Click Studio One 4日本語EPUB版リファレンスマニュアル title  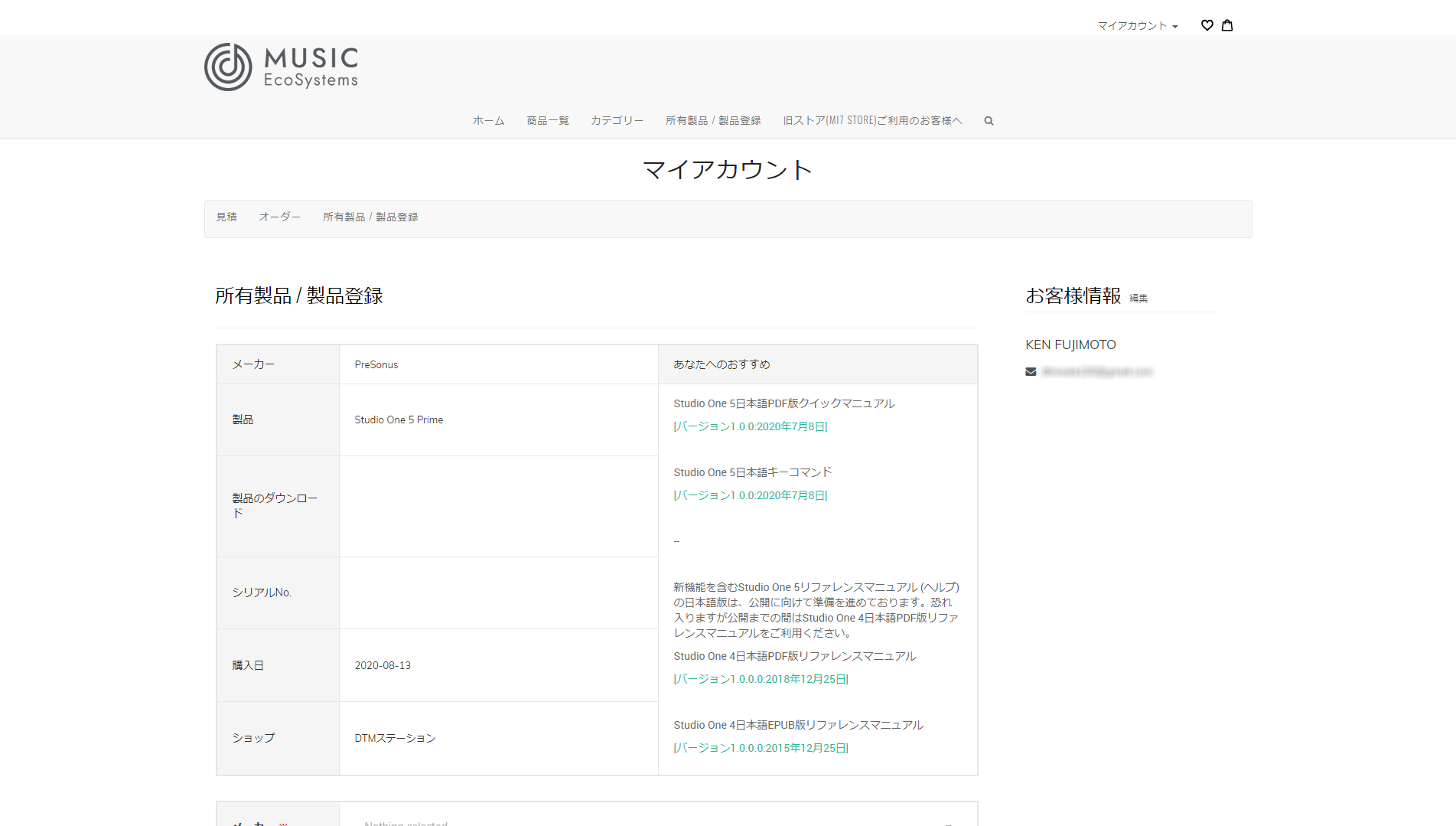pyautogui.click(x=798, y=726)
